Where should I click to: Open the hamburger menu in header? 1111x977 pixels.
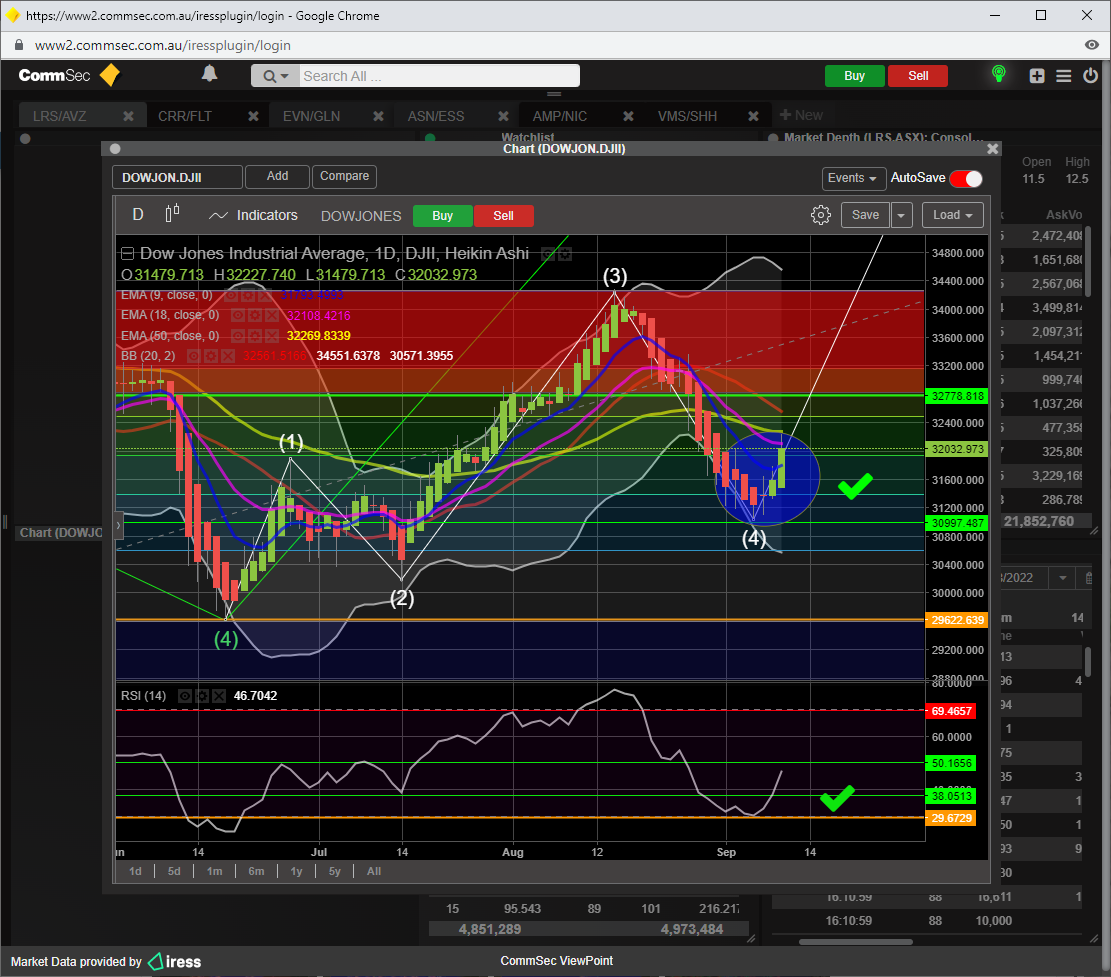click(1063, 76)
